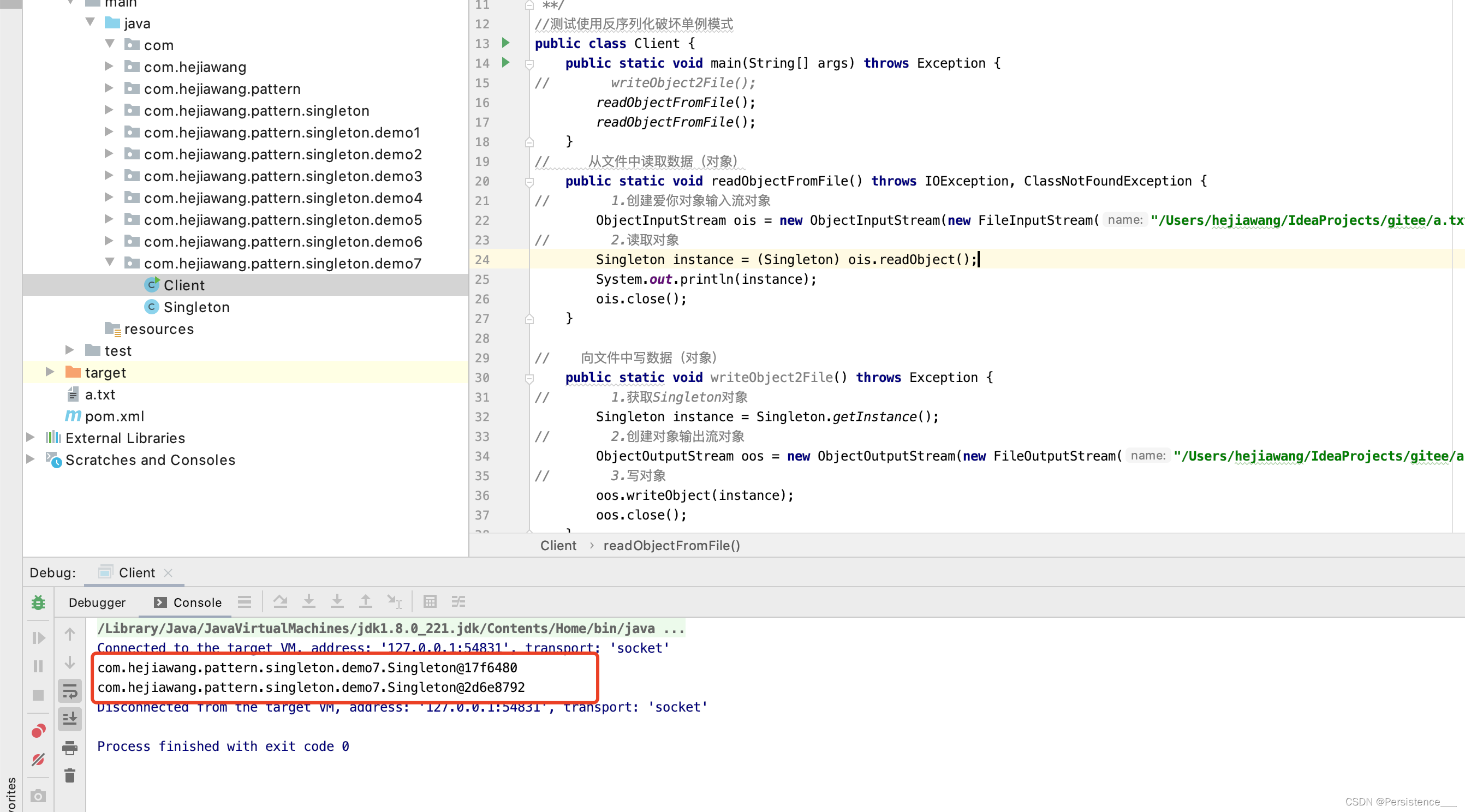Click the JDK java command path in console
This screenshot has height=812, width=1465.
(390, 628)
